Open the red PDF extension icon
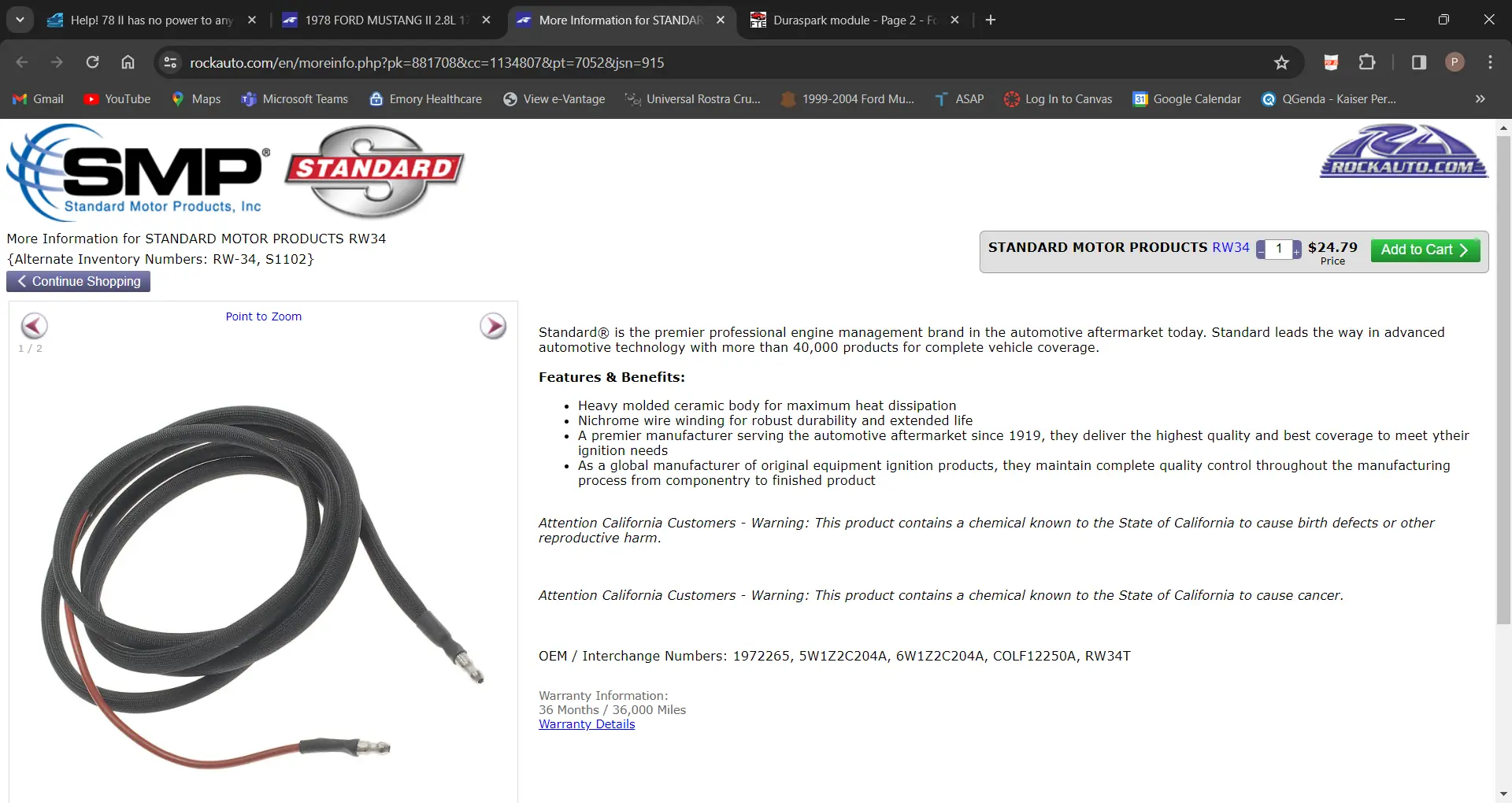 click(1331, 62)
